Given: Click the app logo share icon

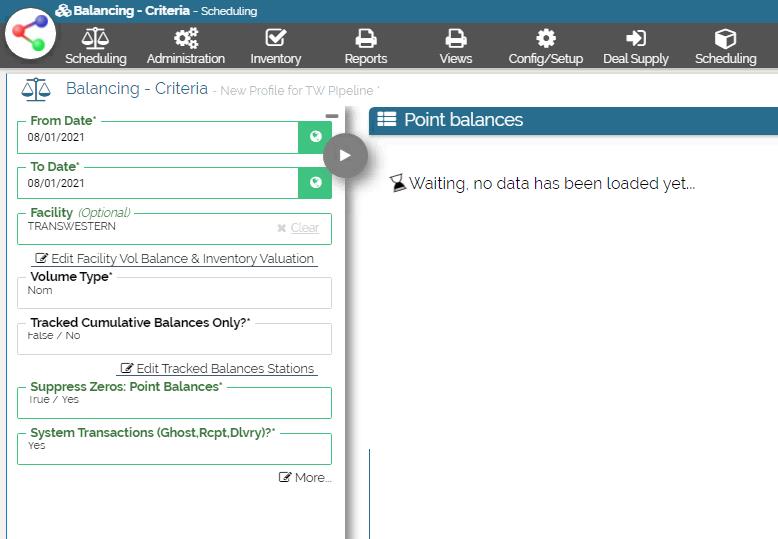Looking at the screenshot, I should click(31, 33).
